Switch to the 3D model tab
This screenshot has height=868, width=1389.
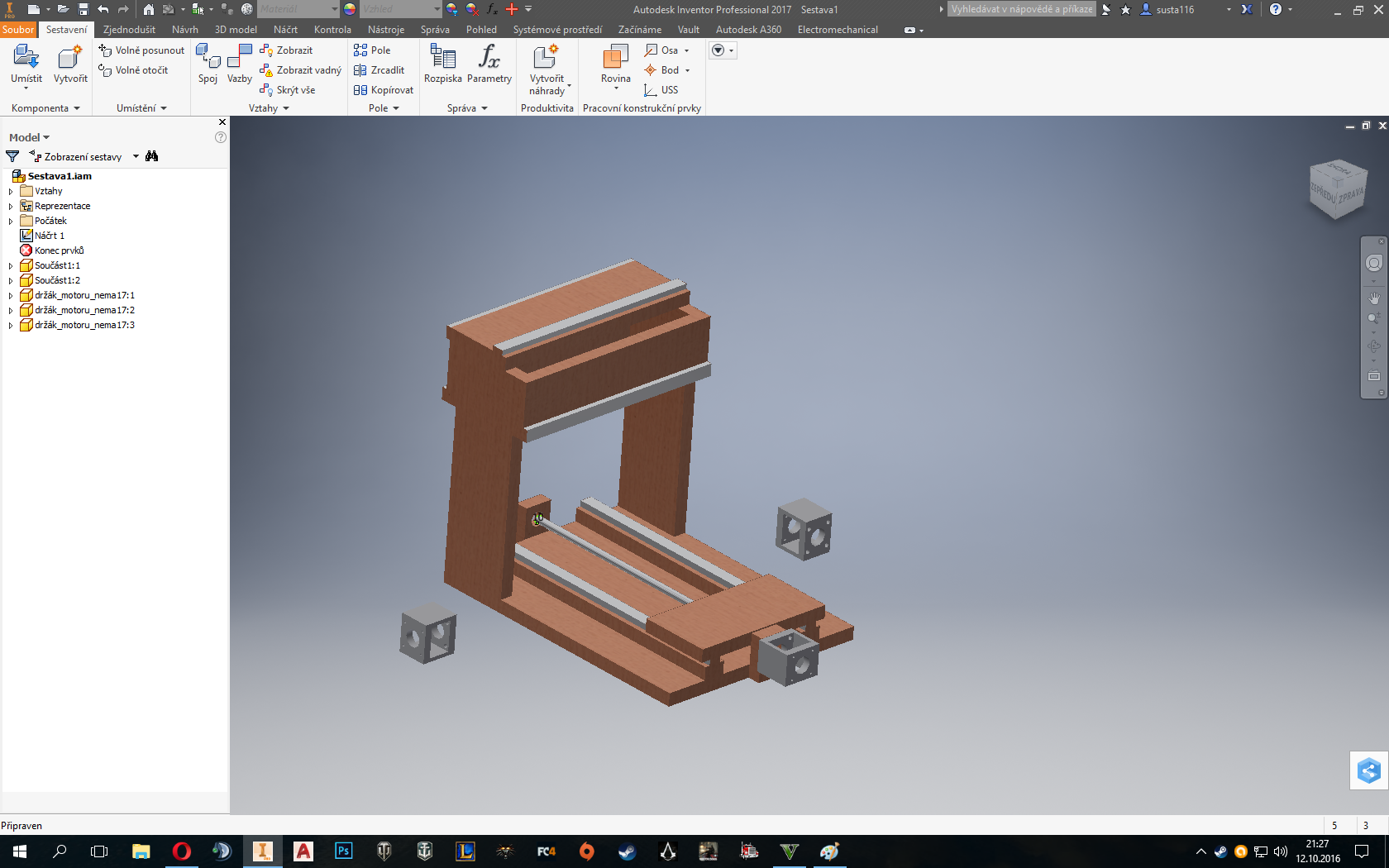click(x=236, y=30)
